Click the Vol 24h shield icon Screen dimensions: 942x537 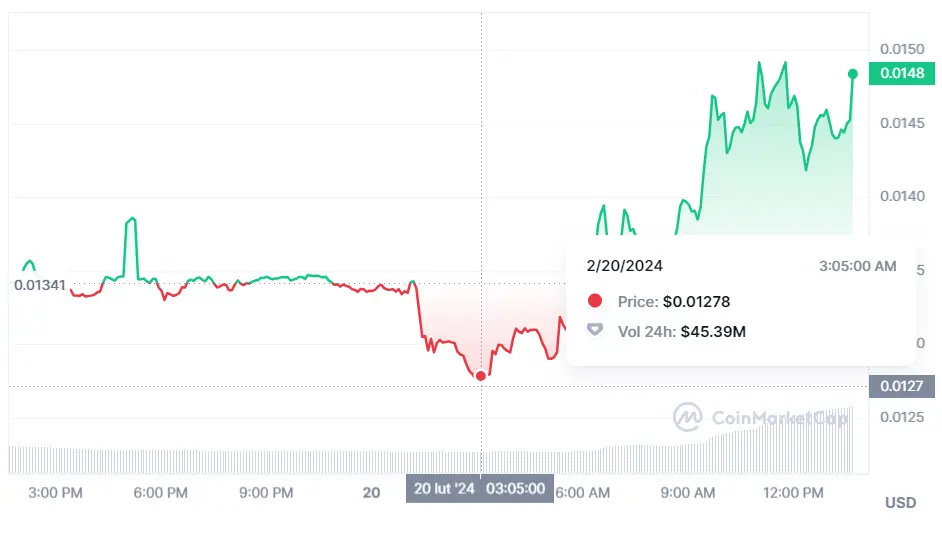tap(595, 329)
